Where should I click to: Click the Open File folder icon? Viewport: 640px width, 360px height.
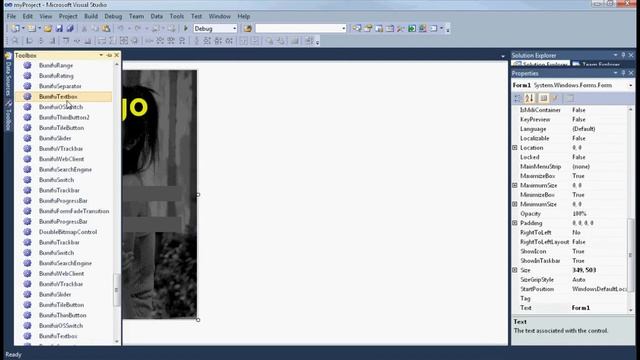(48, 29)
